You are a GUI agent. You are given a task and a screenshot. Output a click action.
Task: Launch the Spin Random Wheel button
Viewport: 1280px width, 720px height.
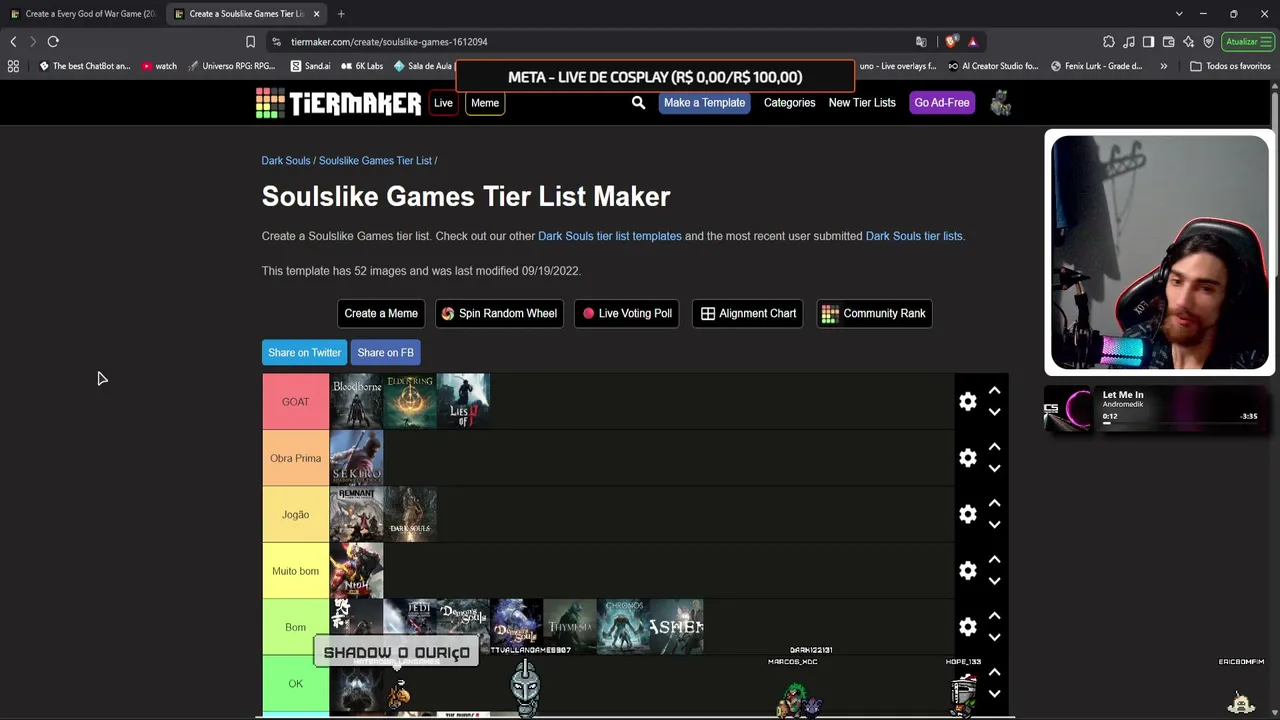point(499,313)
